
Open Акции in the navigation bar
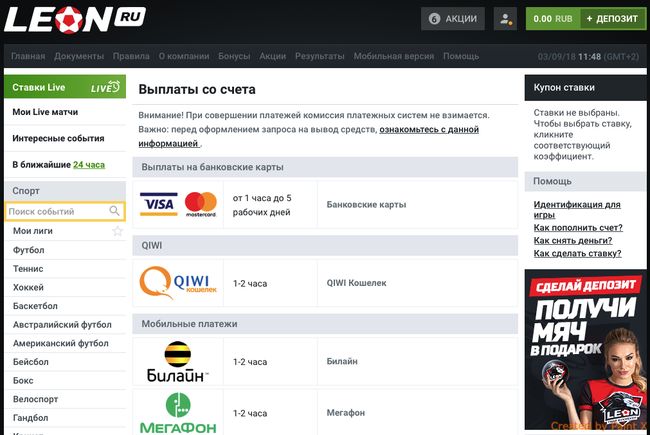click(x=272, y=56)
